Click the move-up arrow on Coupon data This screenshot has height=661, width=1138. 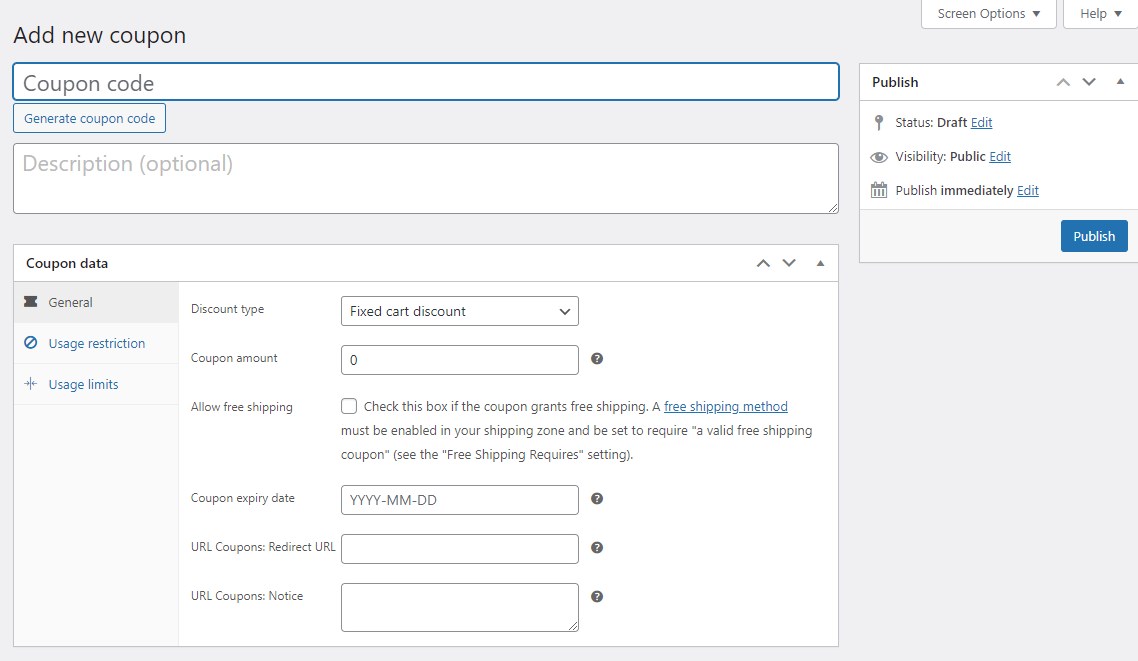pyautogui.click(x=763, y=262)
